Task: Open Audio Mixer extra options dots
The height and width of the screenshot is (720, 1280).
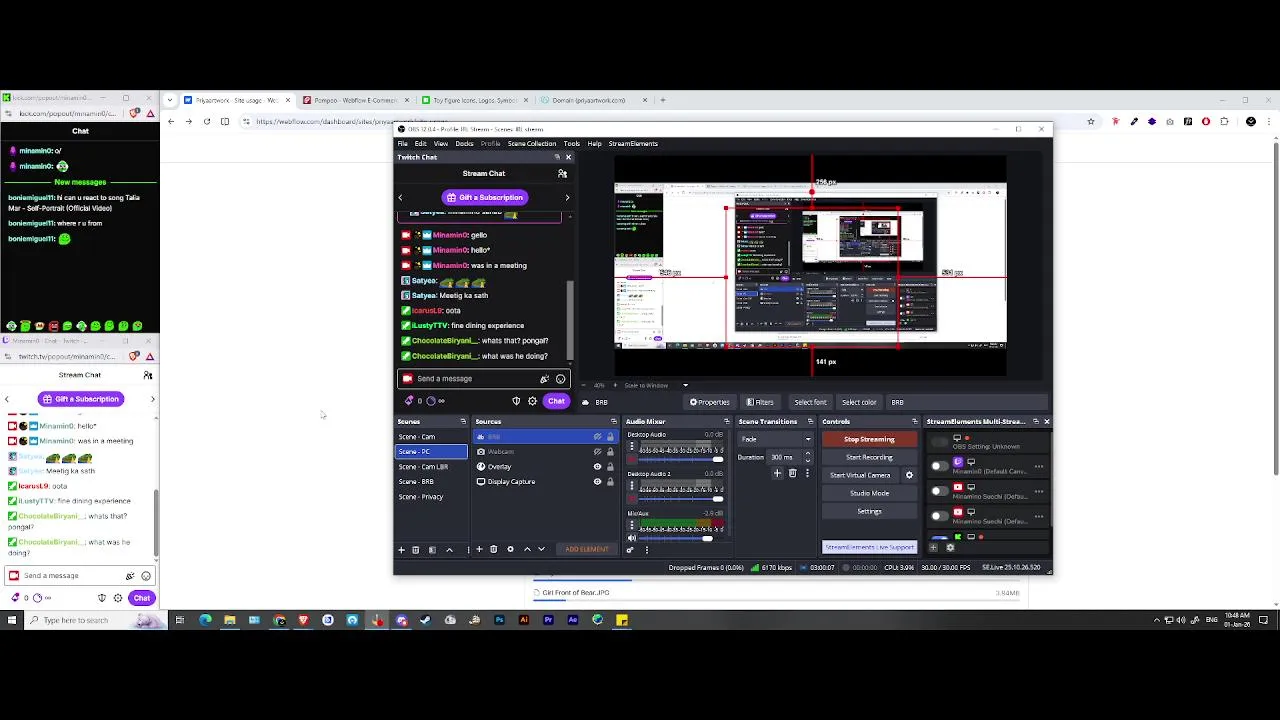Action: (646, 549)
